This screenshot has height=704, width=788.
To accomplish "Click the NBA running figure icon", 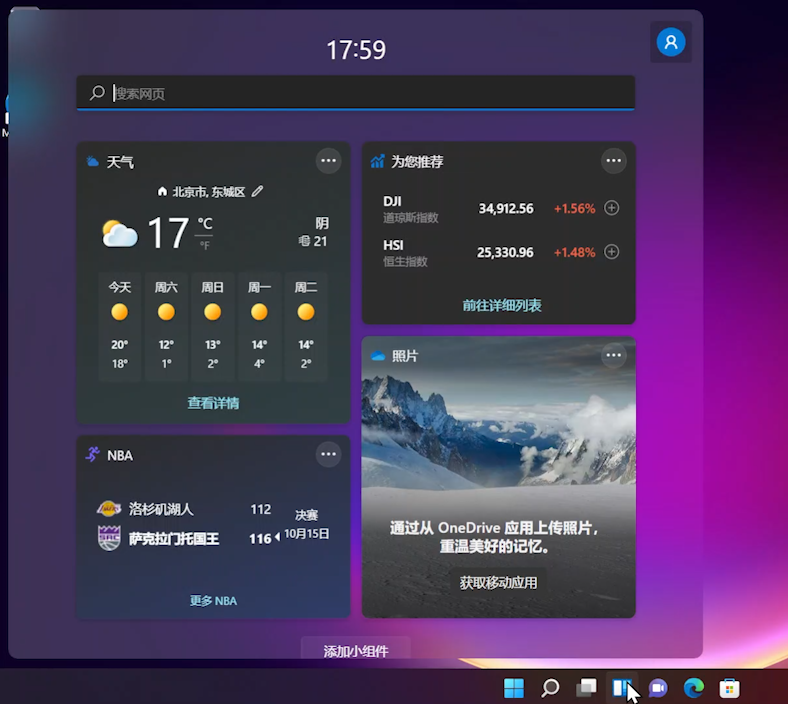I will pyautogui.click(x=92, y=455).
